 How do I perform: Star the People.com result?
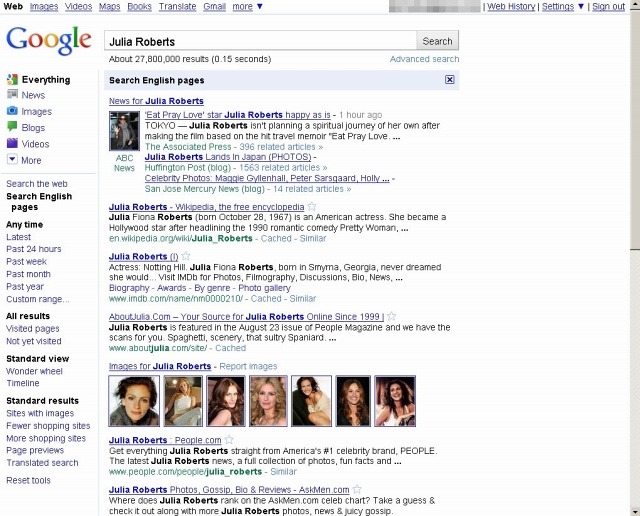[229, 440]
